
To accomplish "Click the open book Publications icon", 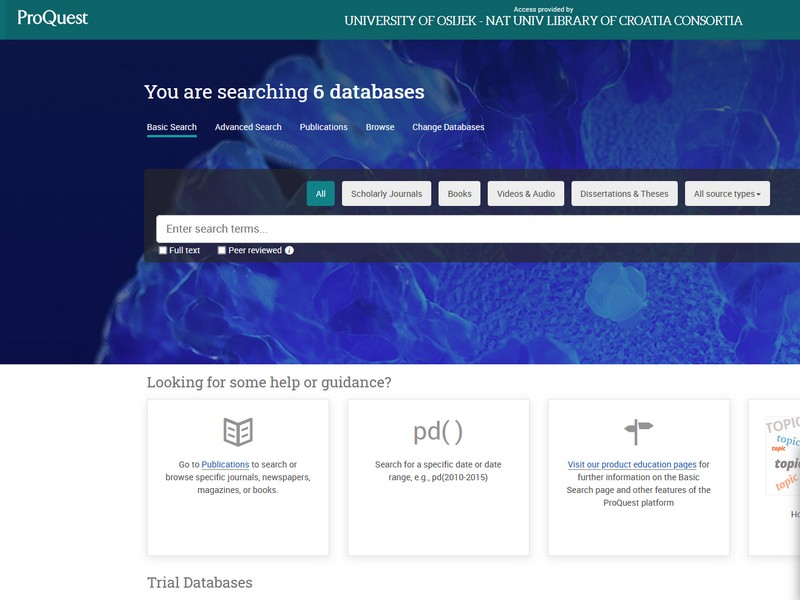I will click(x=238, y=432).
